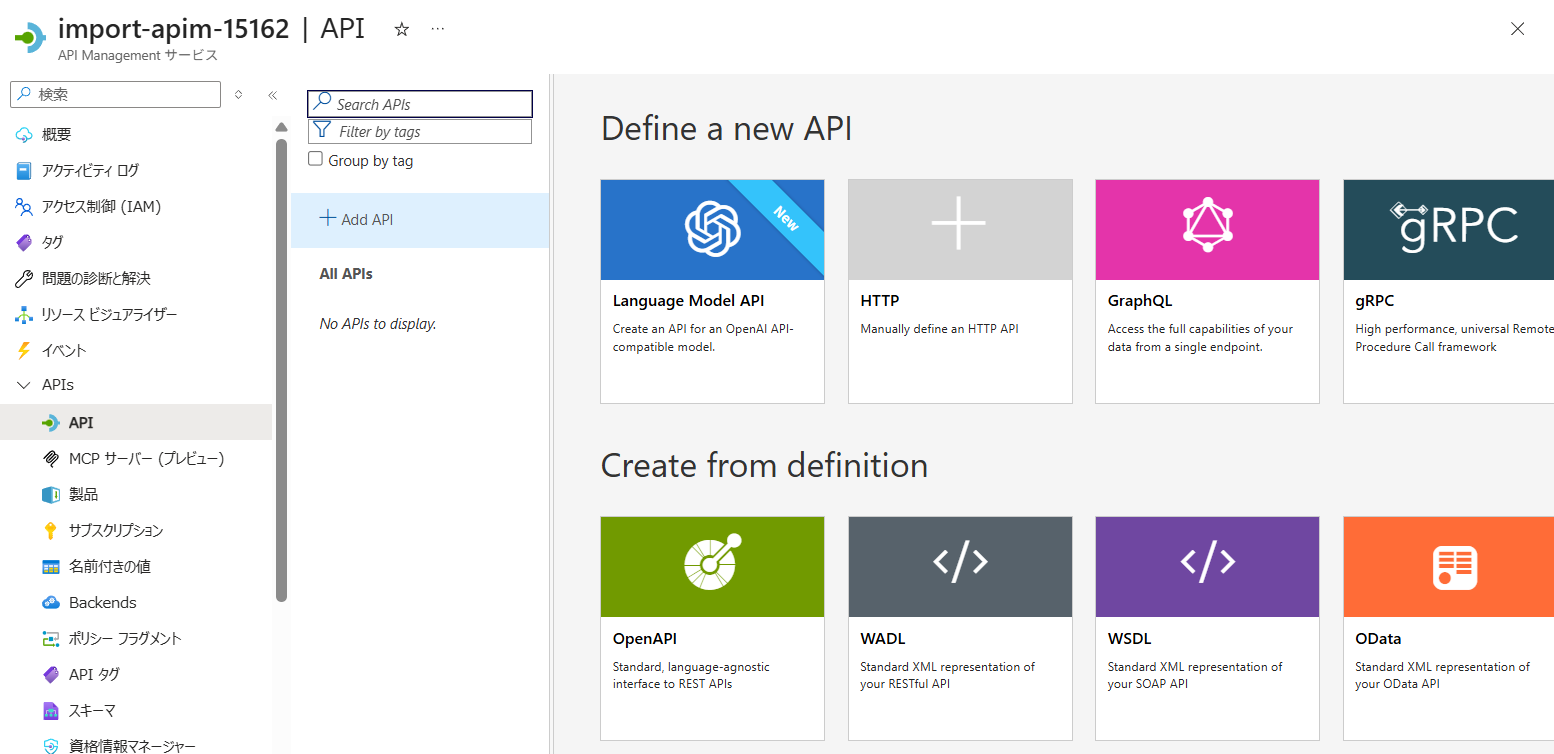Enable the Group by tag checkbox
The image size is (1554, 754).
point(316,159)
